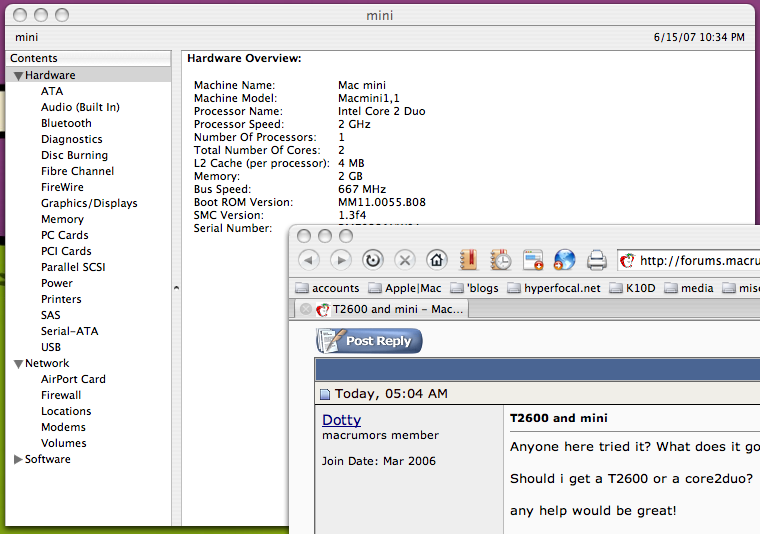Open the Apple|Mac bookmark folder

(405, 288)
